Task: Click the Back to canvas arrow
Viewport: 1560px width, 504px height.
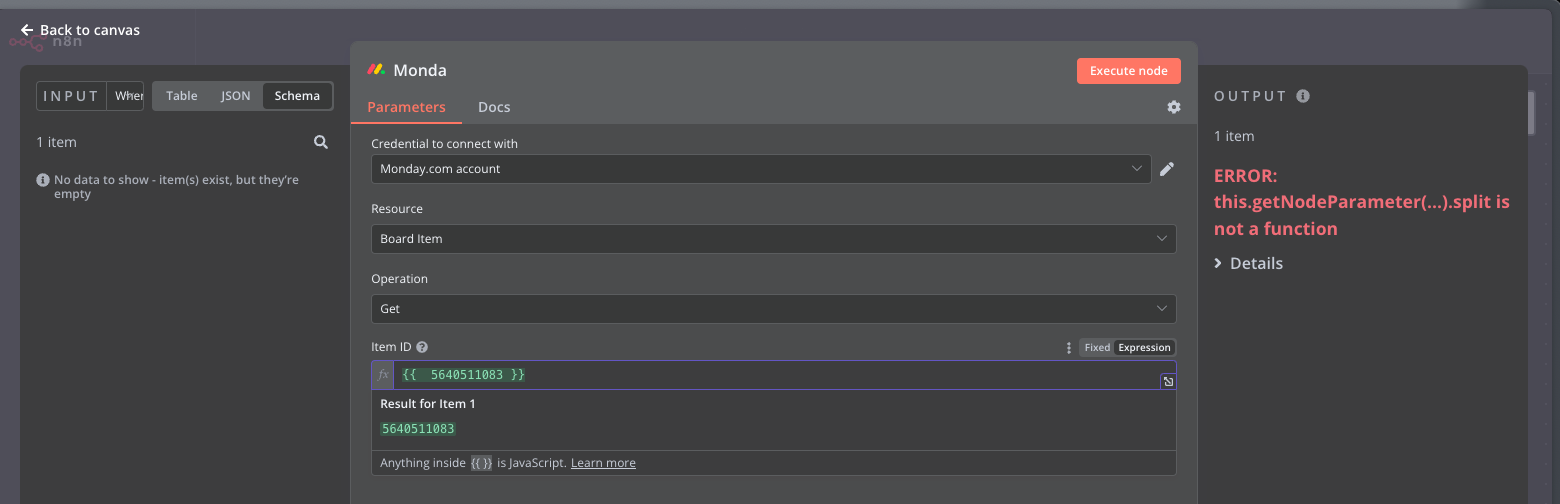Action: click(x=27, y=30)
